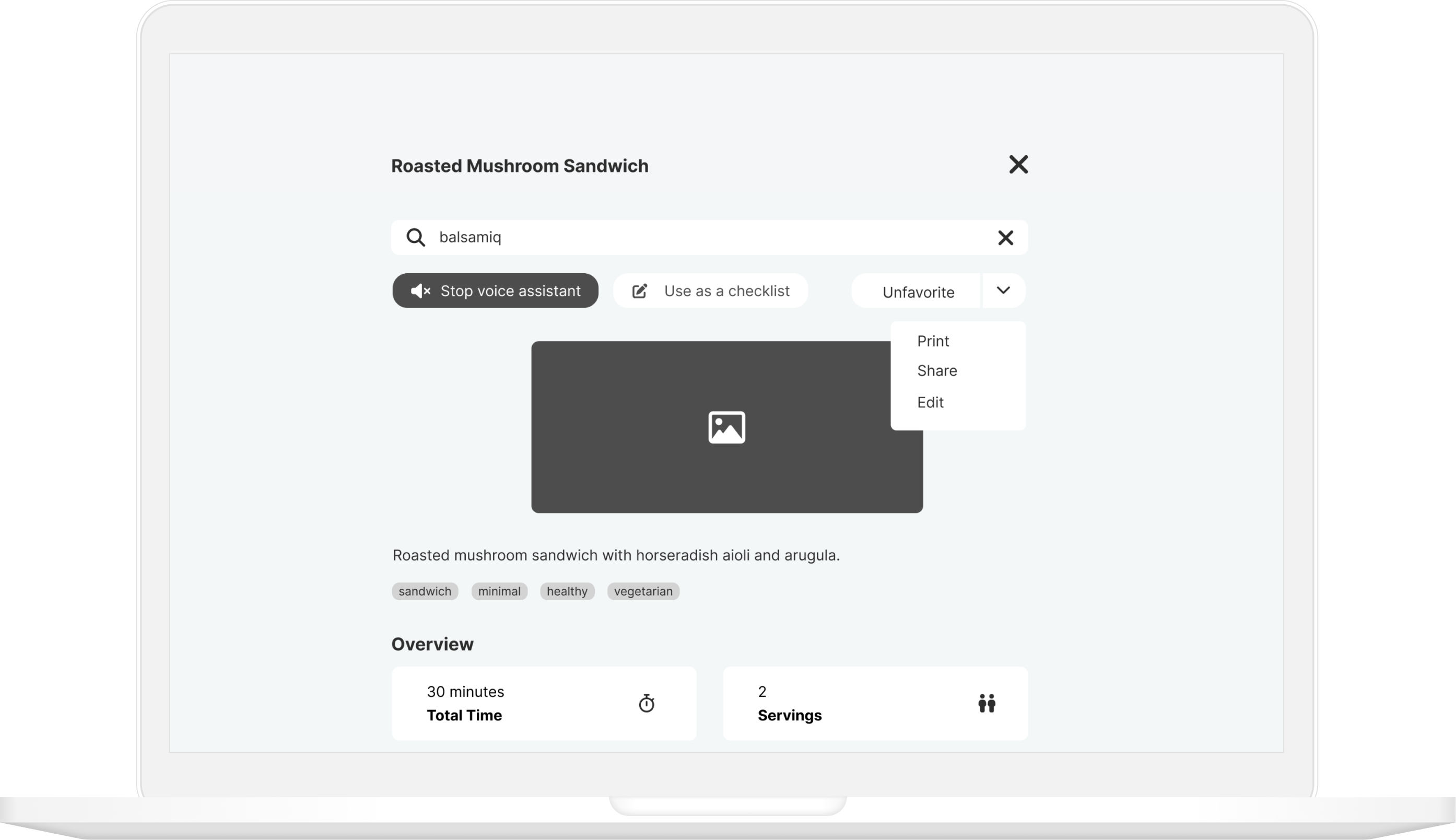Click the Overview heading

pyautogui.click(x=432, y=644)
